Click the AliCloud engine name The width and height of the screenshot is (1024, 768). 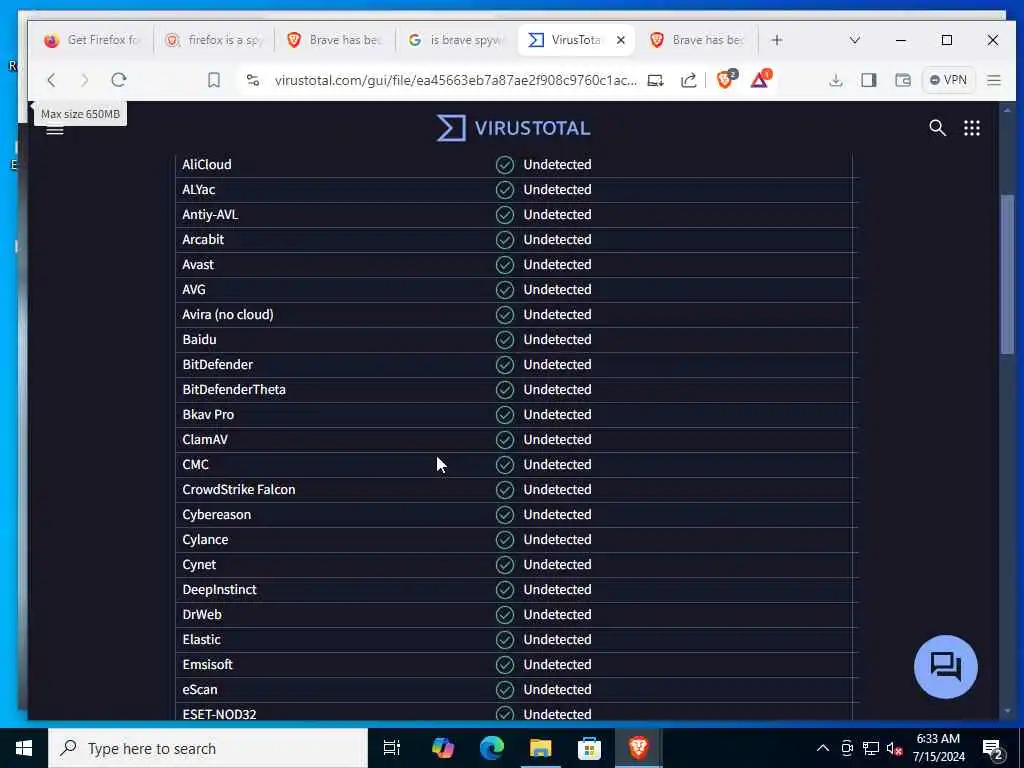click(x=207, y=165)
